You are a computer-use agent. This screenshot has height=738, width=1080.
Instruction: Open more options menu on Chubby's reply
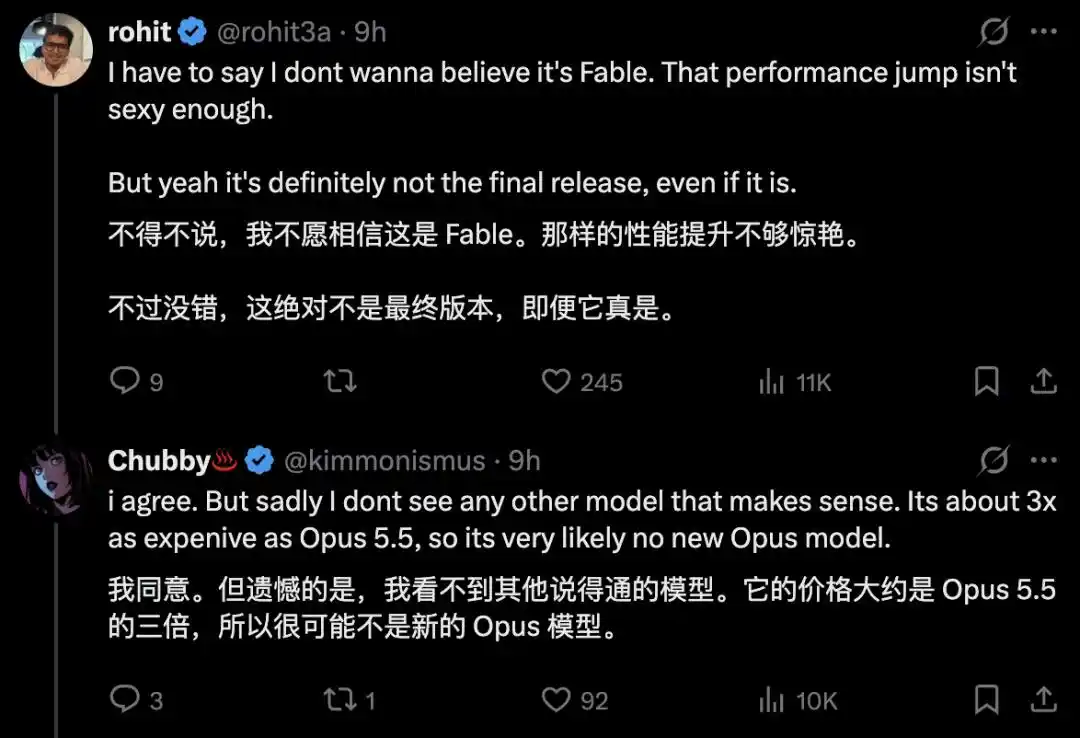click(1044, 460)
